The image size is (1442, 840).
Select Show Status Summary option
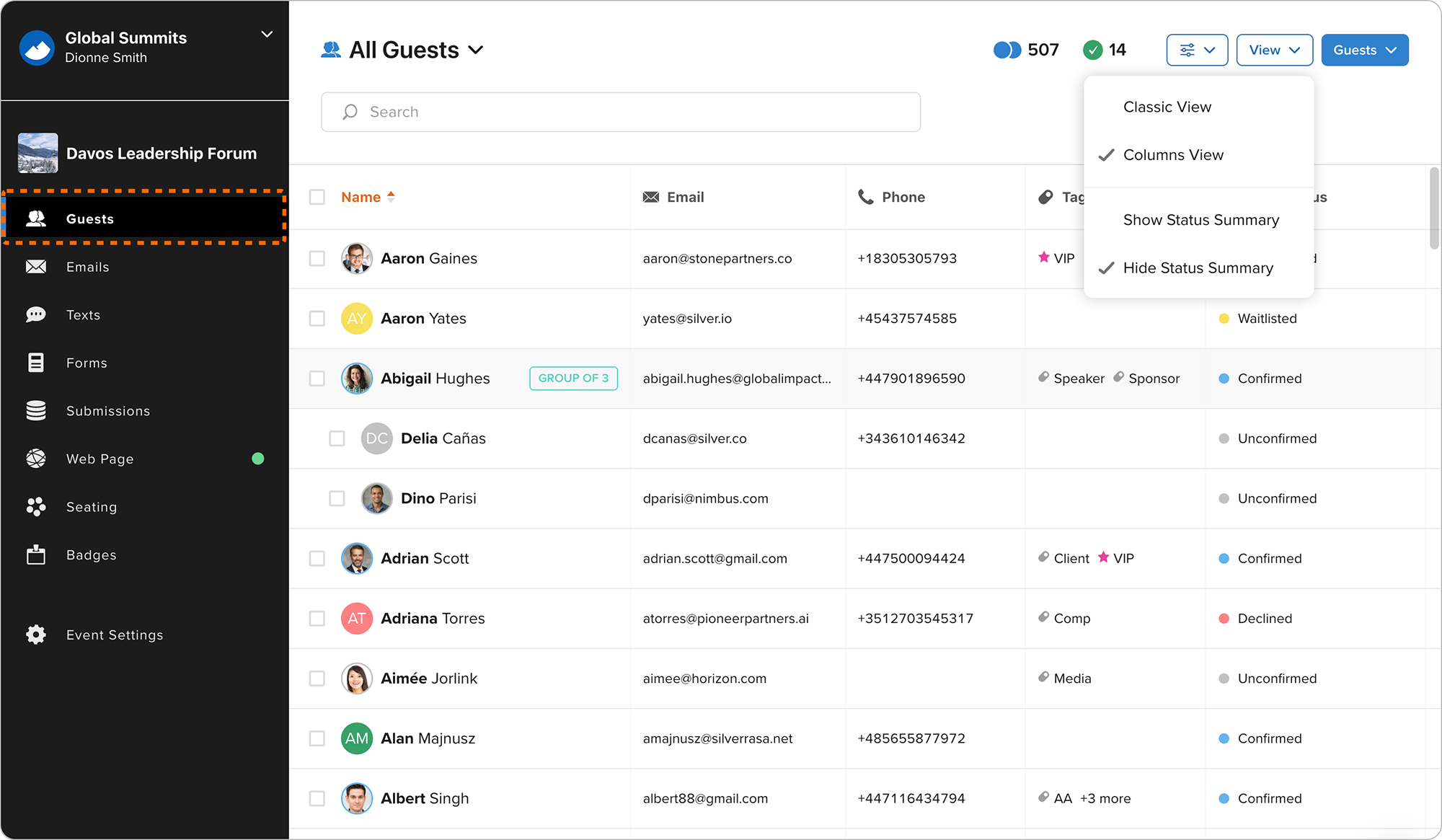tap(1200, 220)
